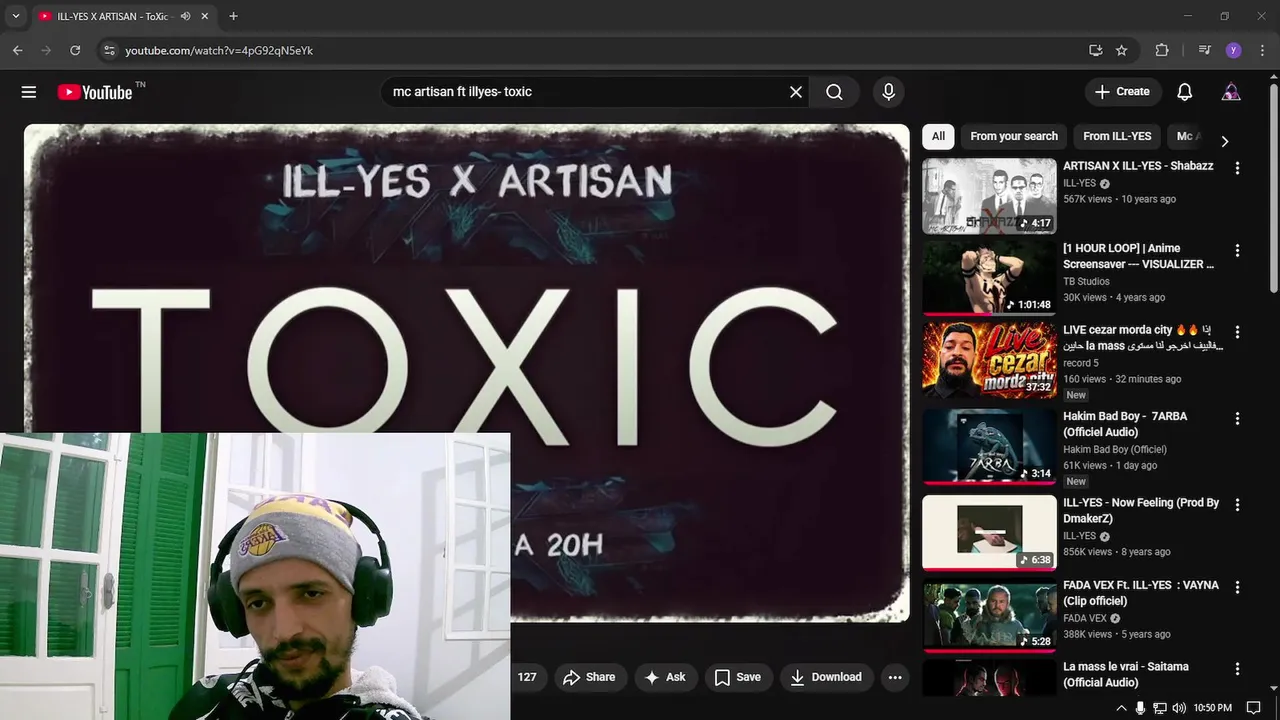
Task: Click the Share button
Action: 590,677
